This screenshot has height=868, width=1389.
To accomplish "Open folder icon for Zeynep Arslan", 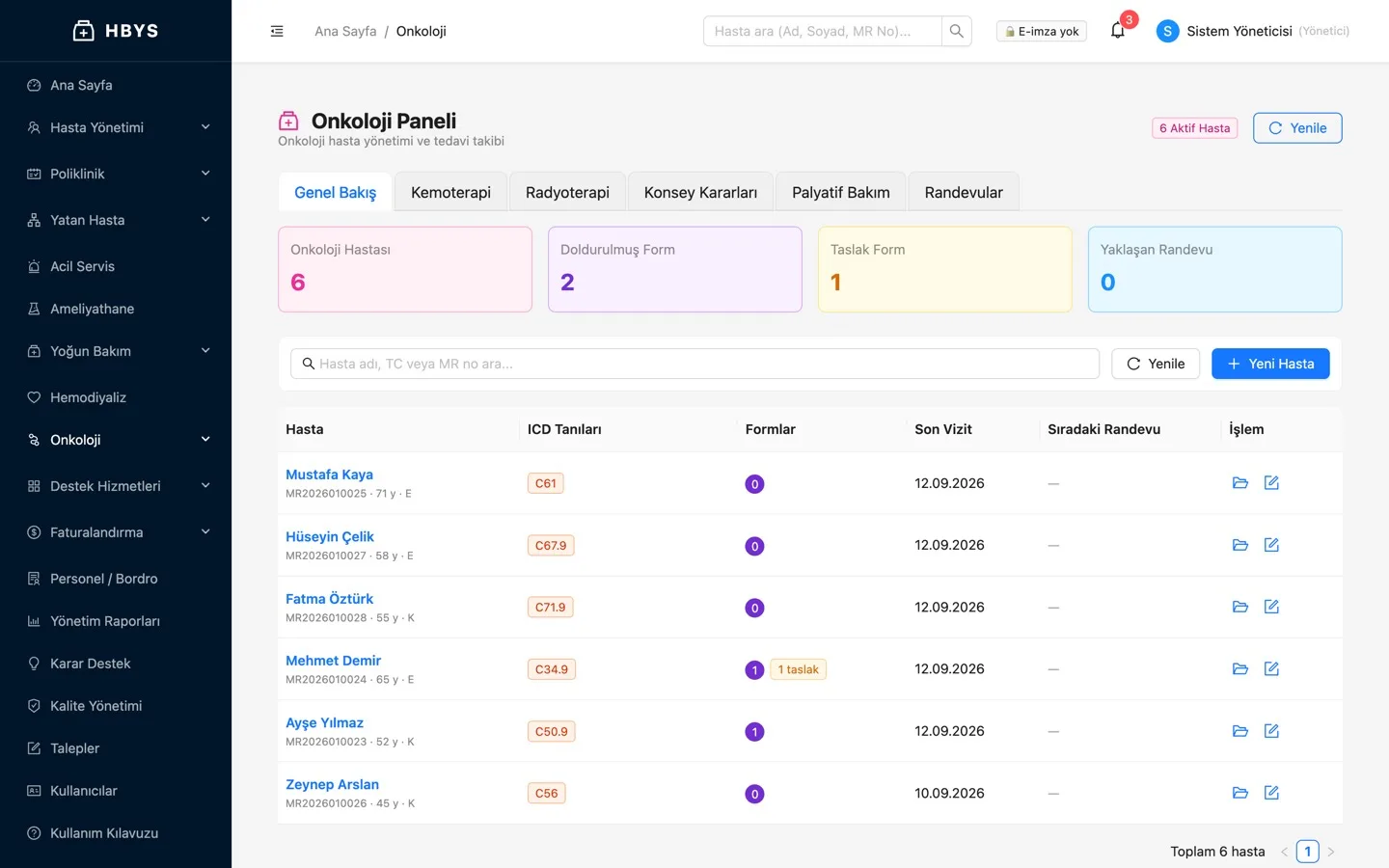I will click(1240, 793).
